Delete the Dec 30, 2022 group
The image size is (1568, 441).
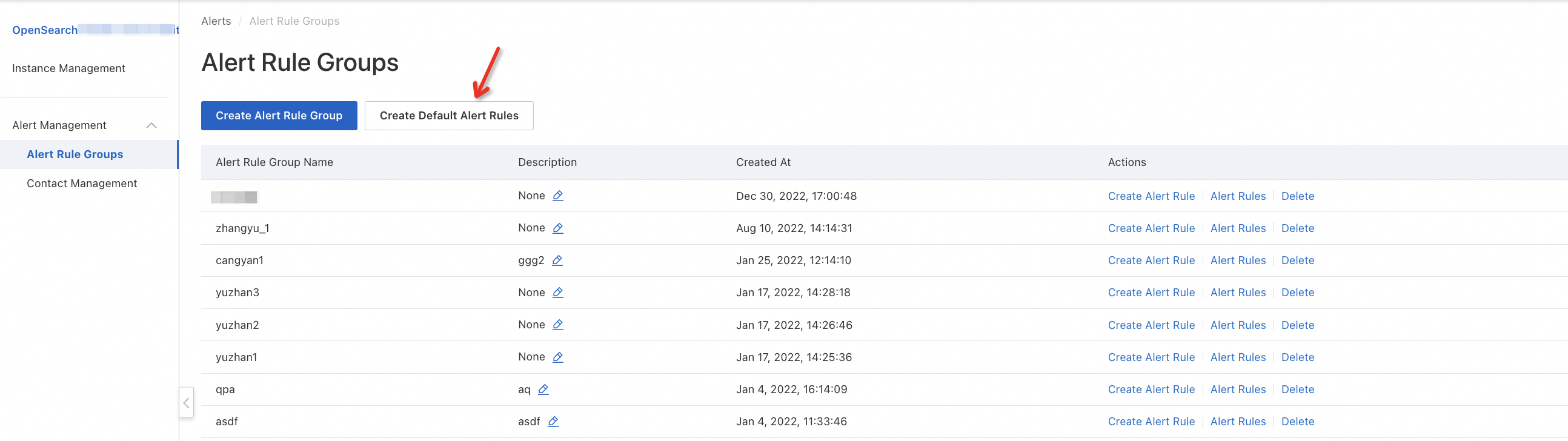tap(1297, 196)
